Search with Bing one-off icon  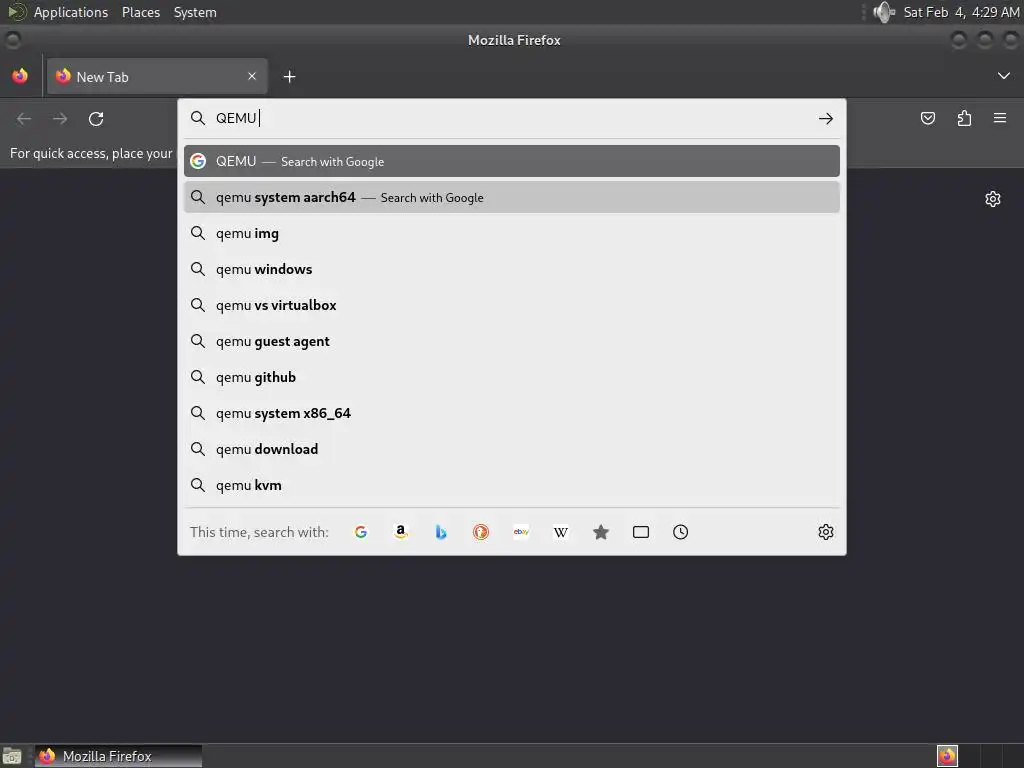click(441, 532)
